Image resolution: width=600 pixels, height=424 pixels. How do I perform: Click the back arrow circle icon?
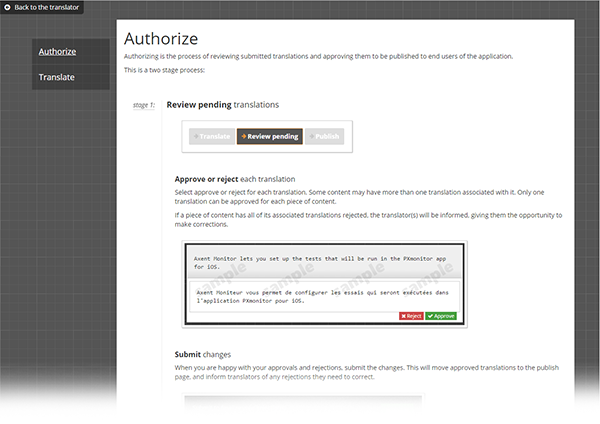(7, 7)
